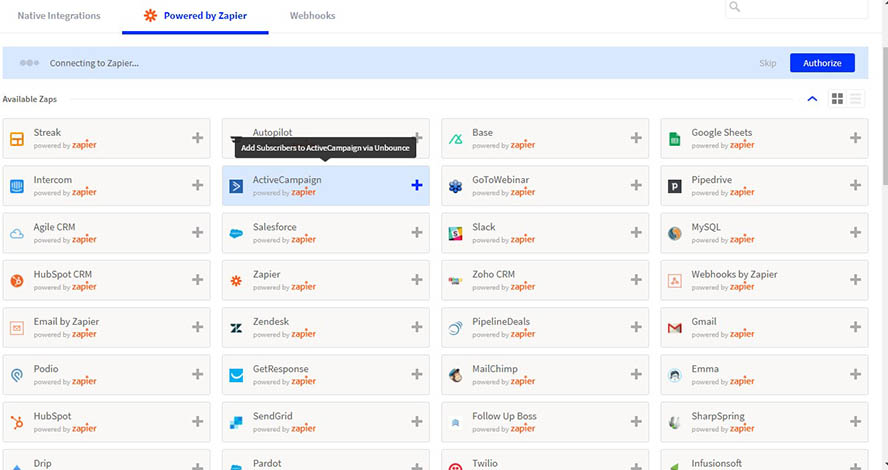Click the Google Sheets icon

[674, 139]
